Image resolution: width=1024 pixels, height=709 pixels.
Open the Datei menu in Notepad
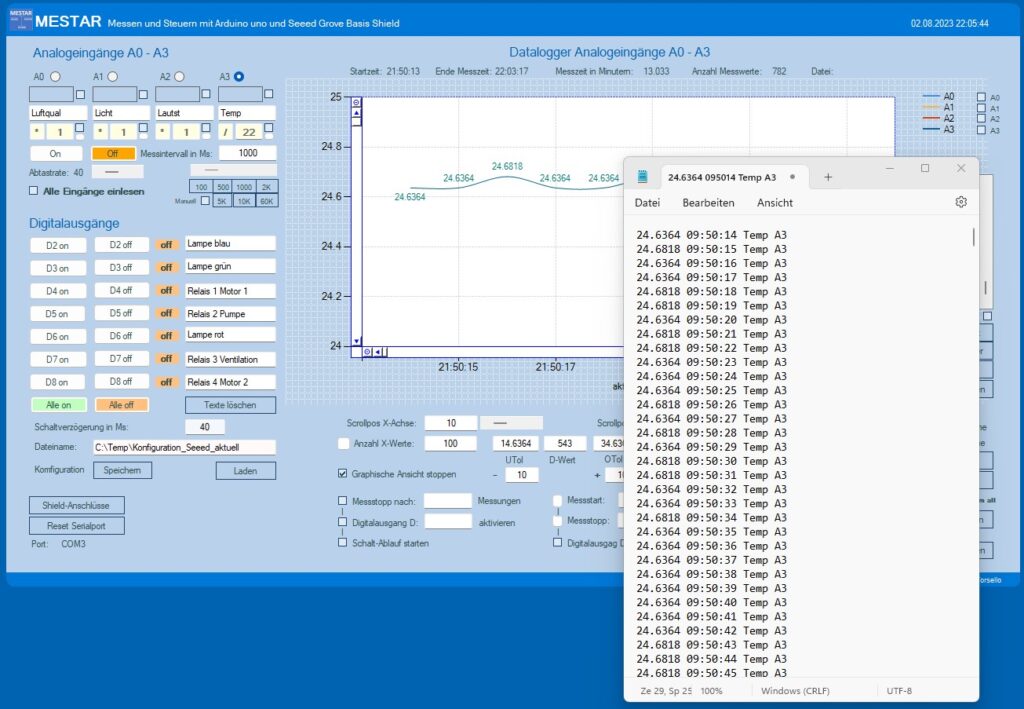(647, 202)
